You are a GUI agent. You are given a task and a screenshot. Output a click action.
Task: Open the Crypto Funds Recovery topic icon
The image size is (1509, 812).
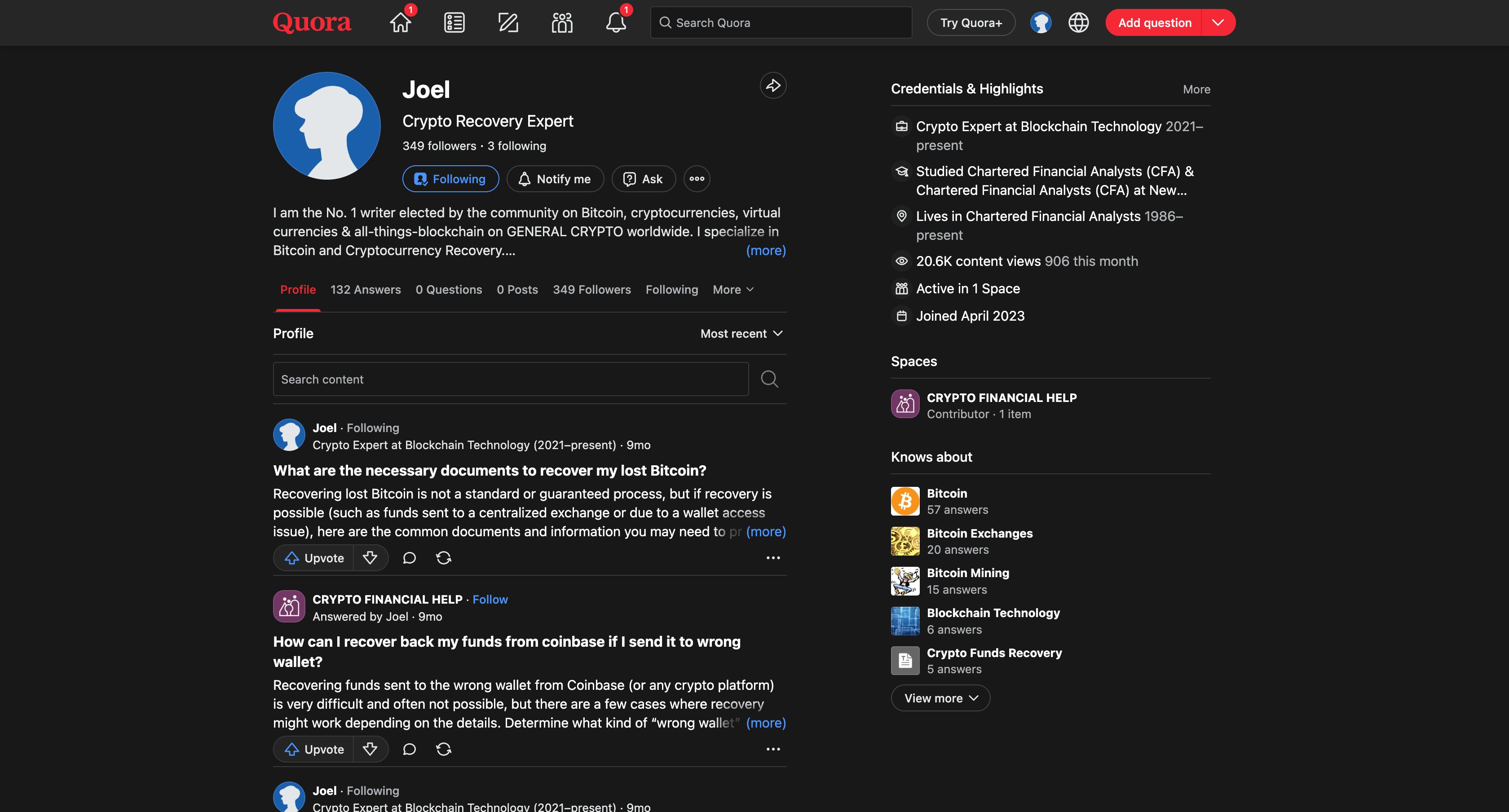[905, 661]
